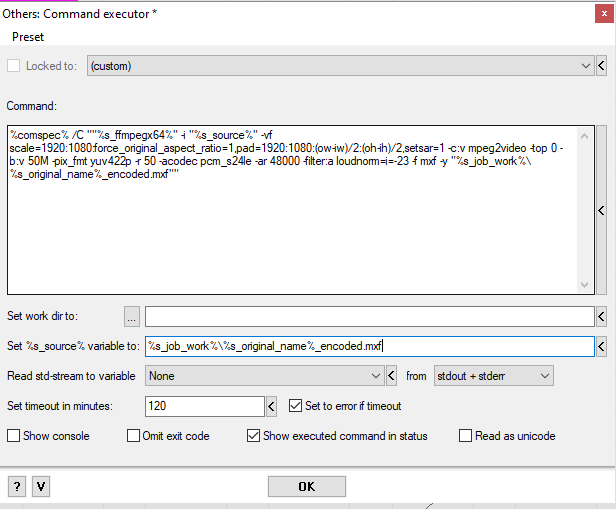Click inside the Command text area

[292, 210]
